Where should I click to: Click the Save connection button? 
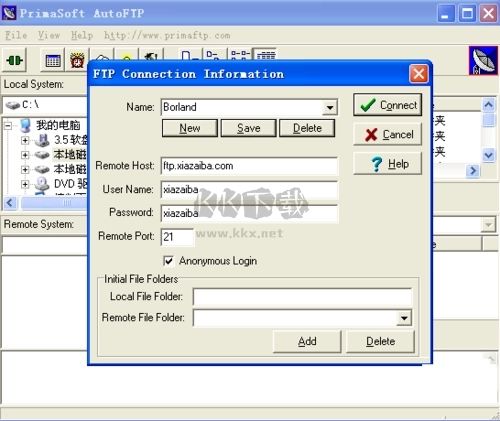click(249, 128)
